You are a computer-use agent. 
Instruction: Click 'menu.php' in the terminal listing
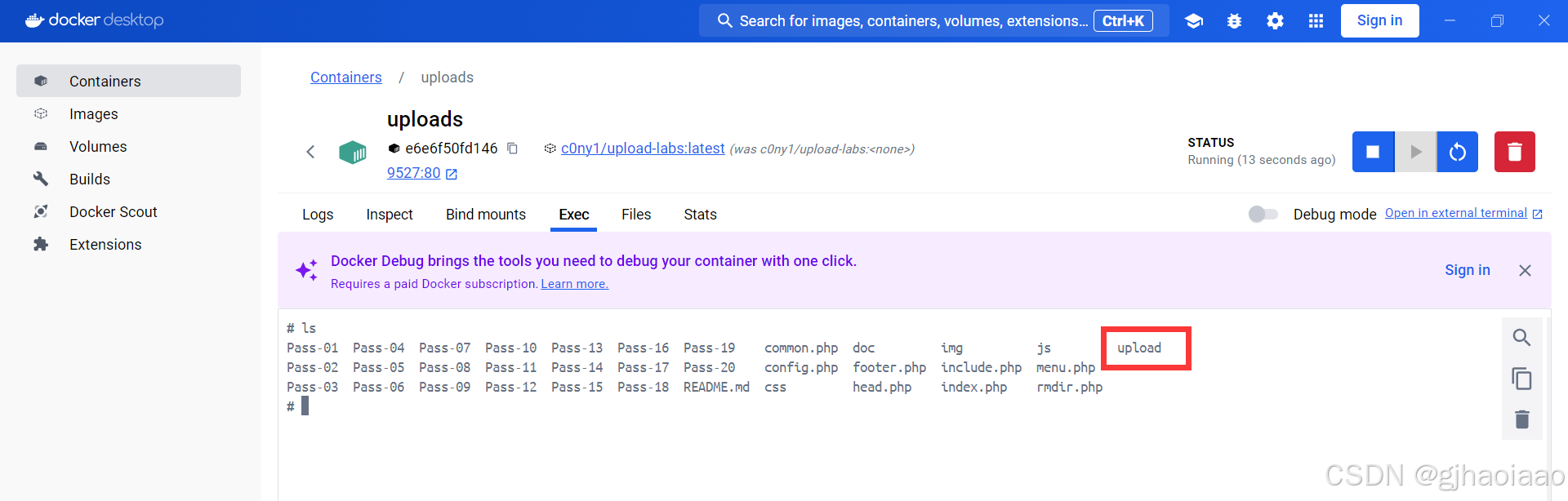click(1066, 368)
